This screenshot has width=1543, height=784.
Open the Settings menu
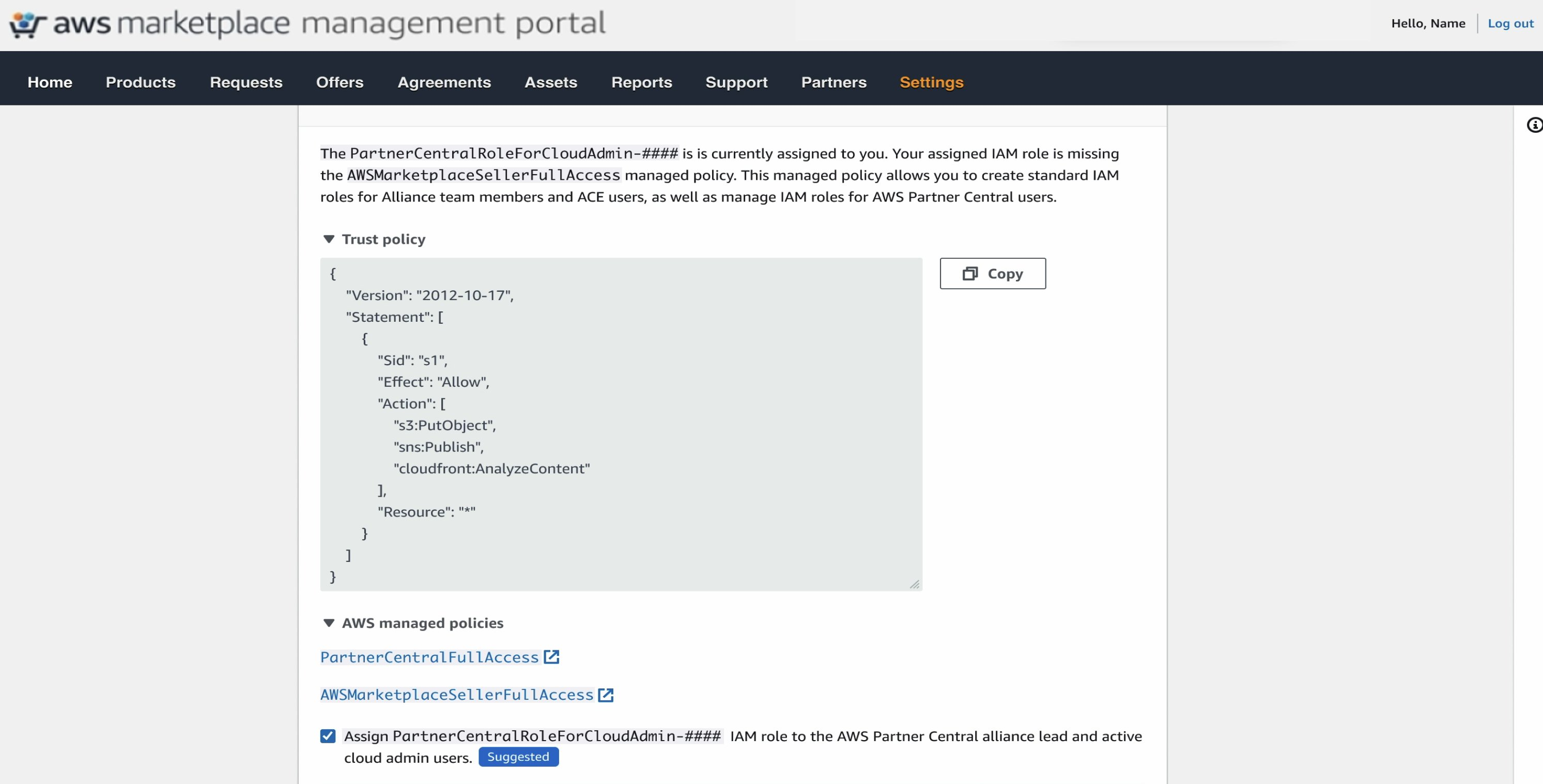tap(931, 82)
